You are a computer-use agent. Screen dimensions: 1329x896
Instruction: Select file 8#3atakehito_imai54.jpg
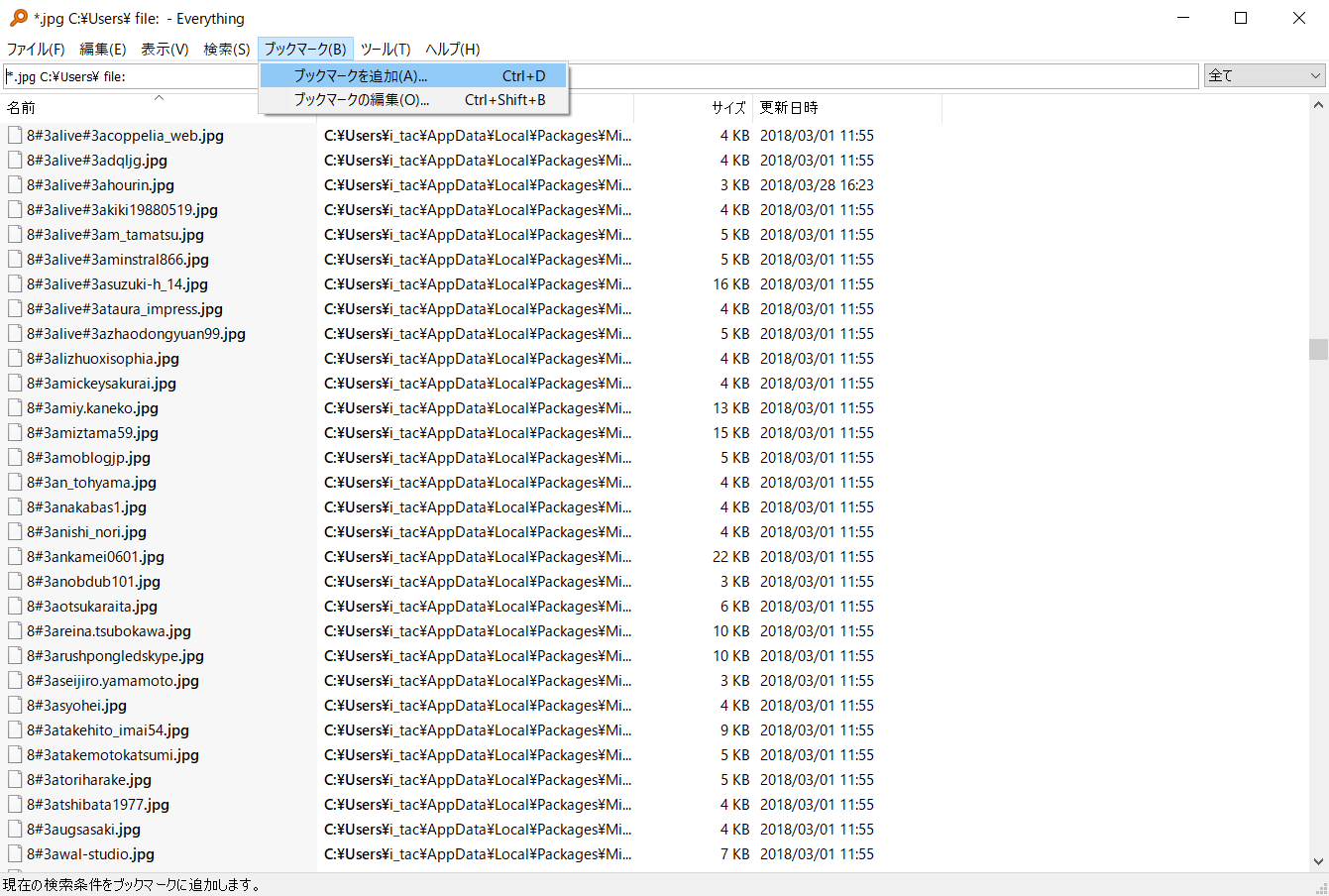[x=108, y=730]
